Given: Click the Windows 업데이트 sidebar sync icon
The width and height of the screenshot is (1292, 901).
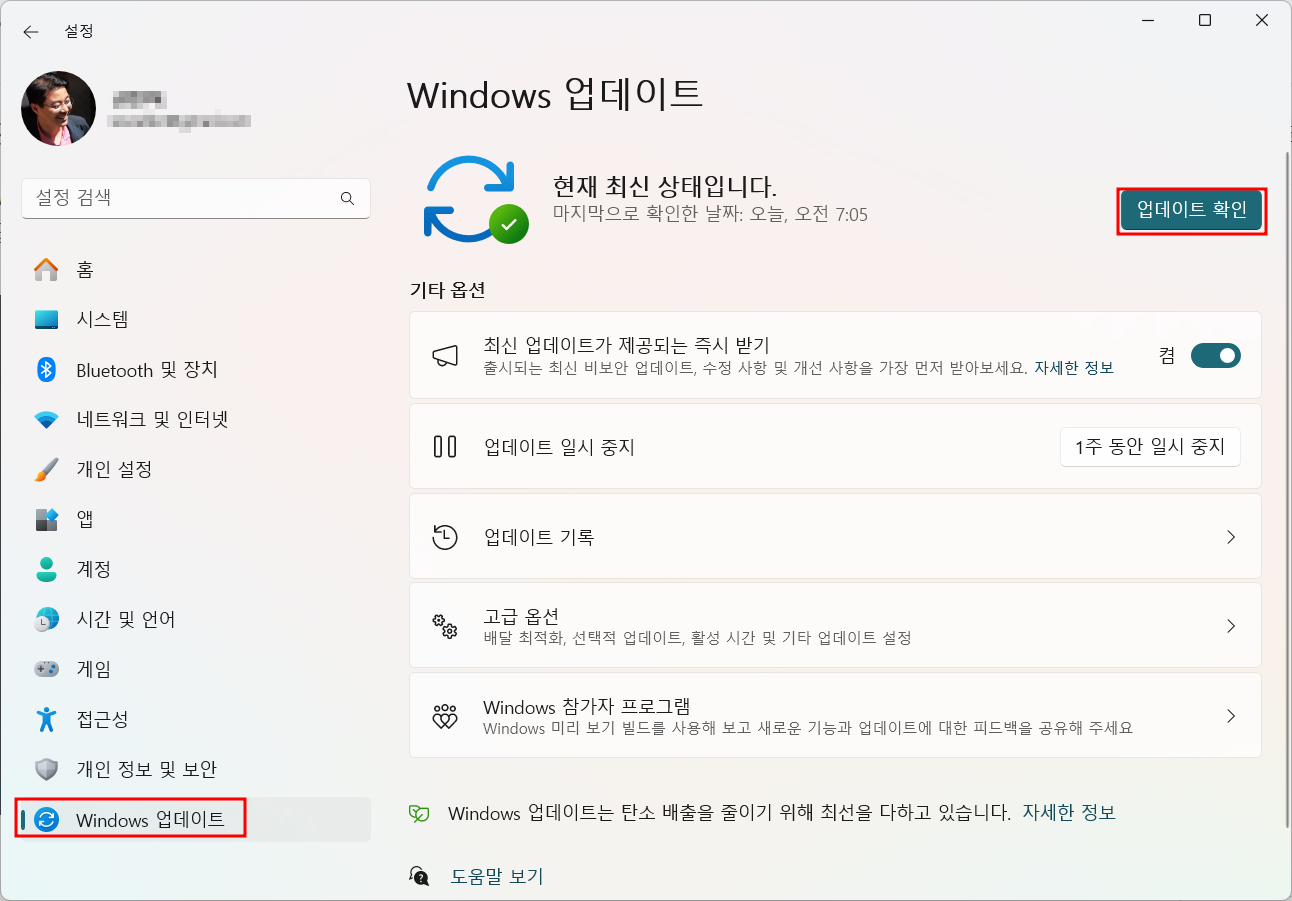Looking at the screenshot, I should click(x=46, y=820).
